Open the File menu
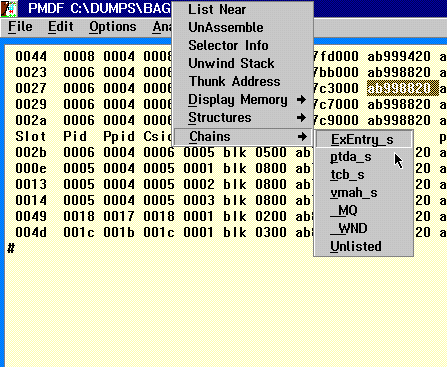447x367 pixels. [x=20, y=27]
